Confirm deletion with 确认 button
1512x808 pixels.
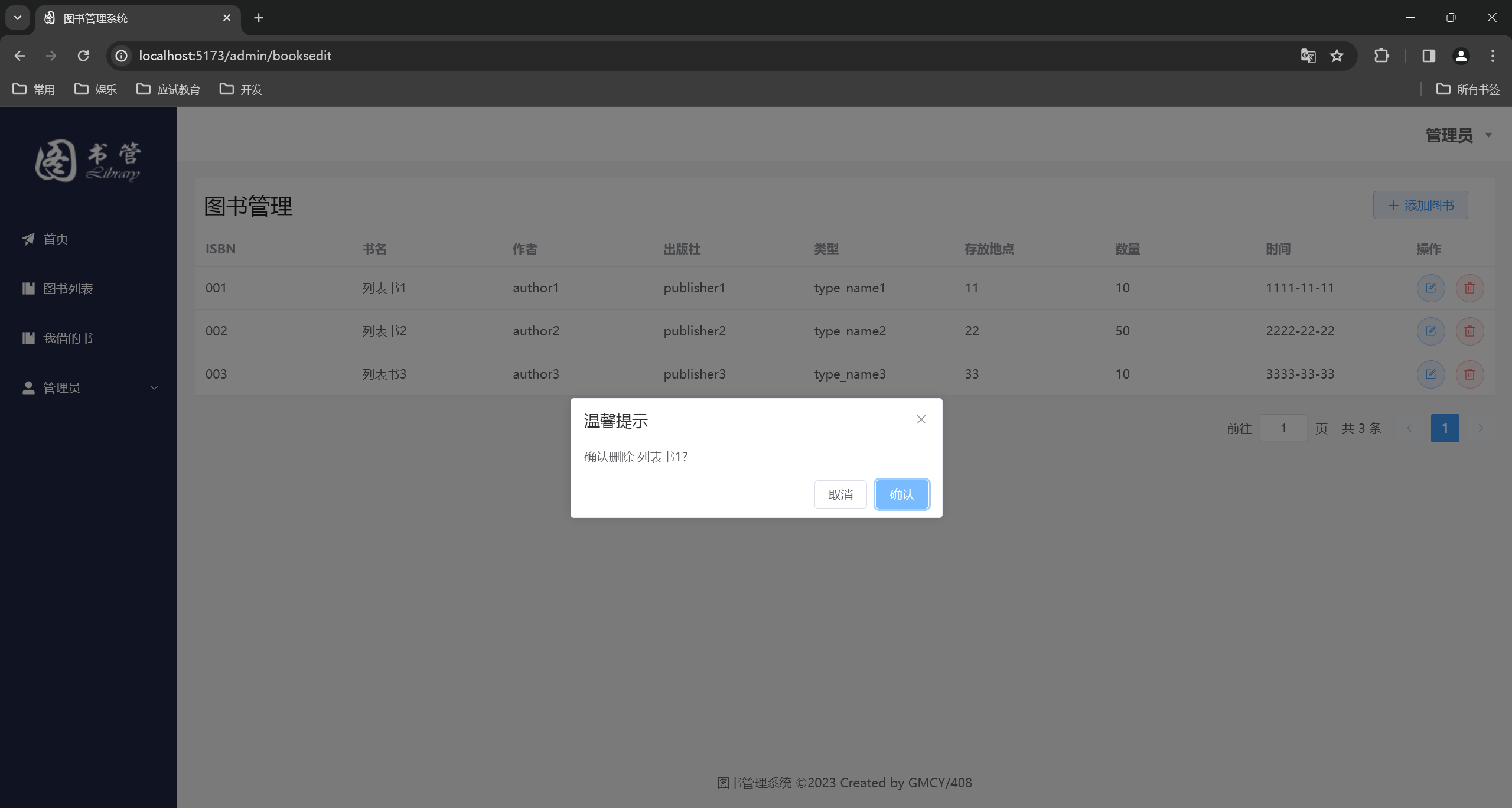pyautogui.click(x=901, y=494)
